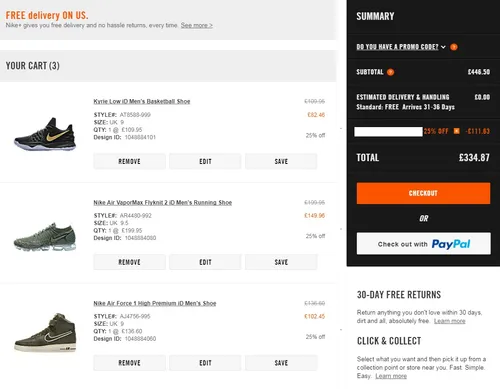Check out with PayPal
Screen dimensions: 500x389
pos(424,244)
